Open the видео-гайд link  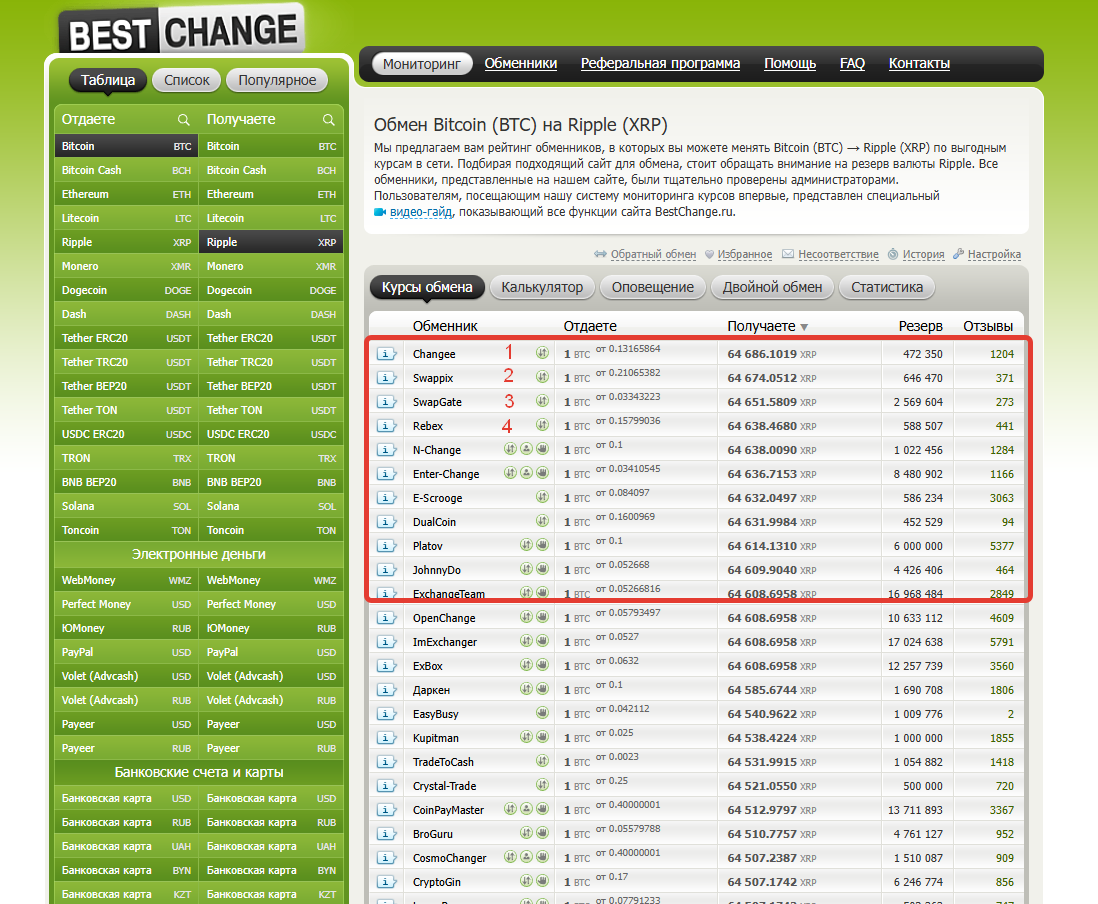pos(420,212)
